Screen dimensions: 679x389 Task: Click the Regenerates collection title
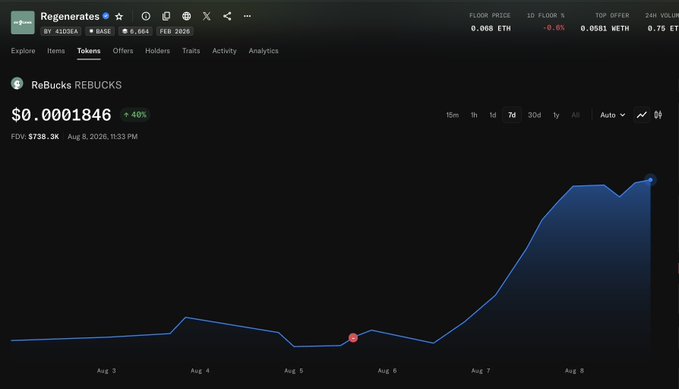(70, 16)
